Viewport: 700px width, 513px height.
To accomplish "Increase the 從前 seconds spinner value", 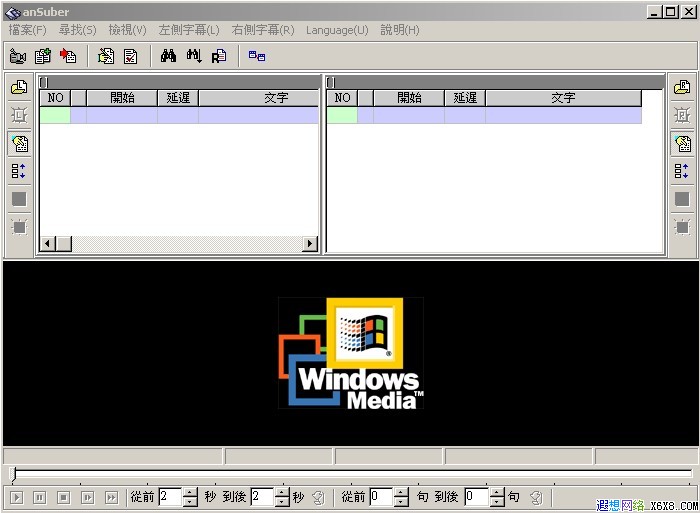I will click(190, 492).
